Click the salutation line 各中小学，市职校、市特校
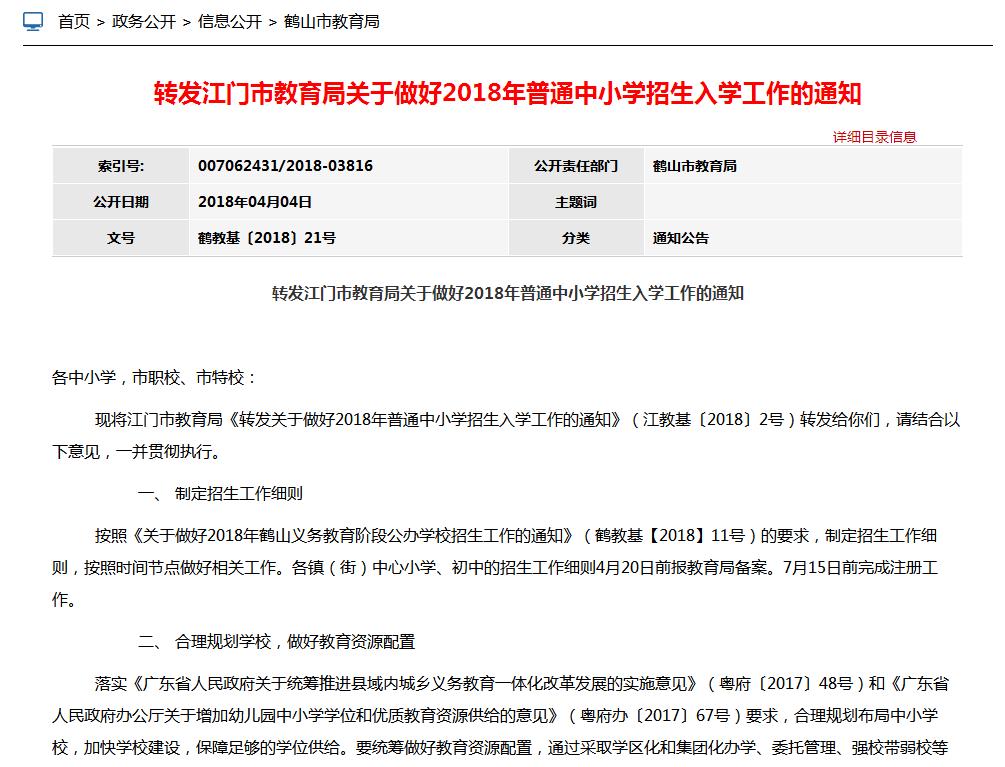The height and width of the screenshot is (767, 1005). pyautogui.click(x=155, y=378)
